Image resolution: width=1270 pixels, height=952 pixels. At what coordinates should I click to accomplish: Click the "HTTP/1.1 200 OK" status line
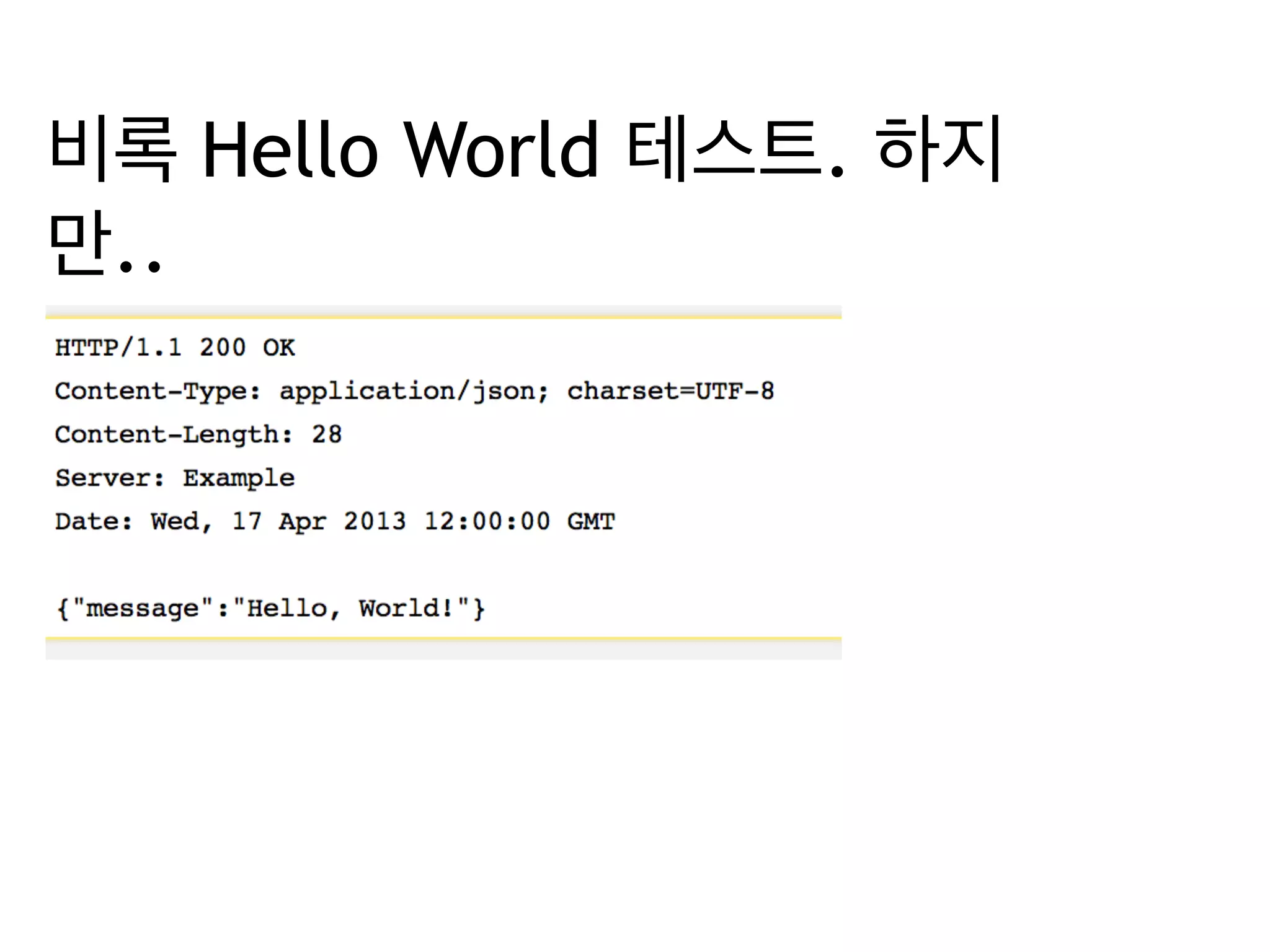(175, 348)
